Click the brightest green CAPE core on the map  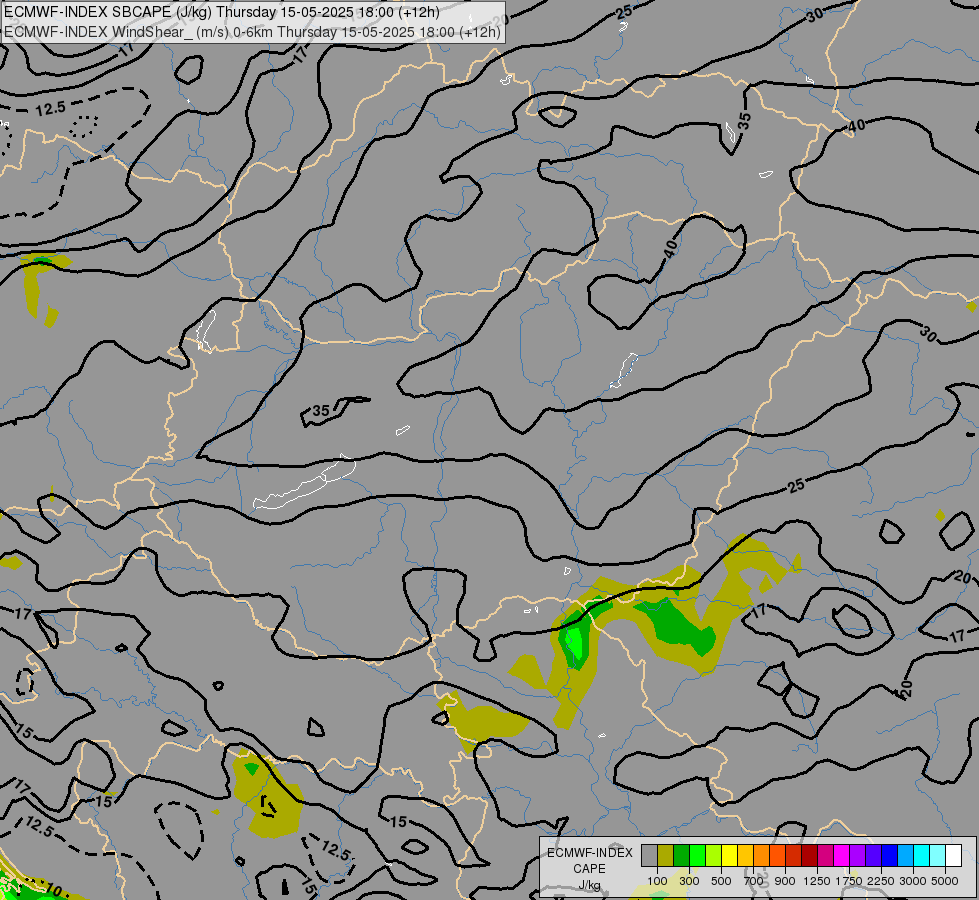tap(573, 643)
